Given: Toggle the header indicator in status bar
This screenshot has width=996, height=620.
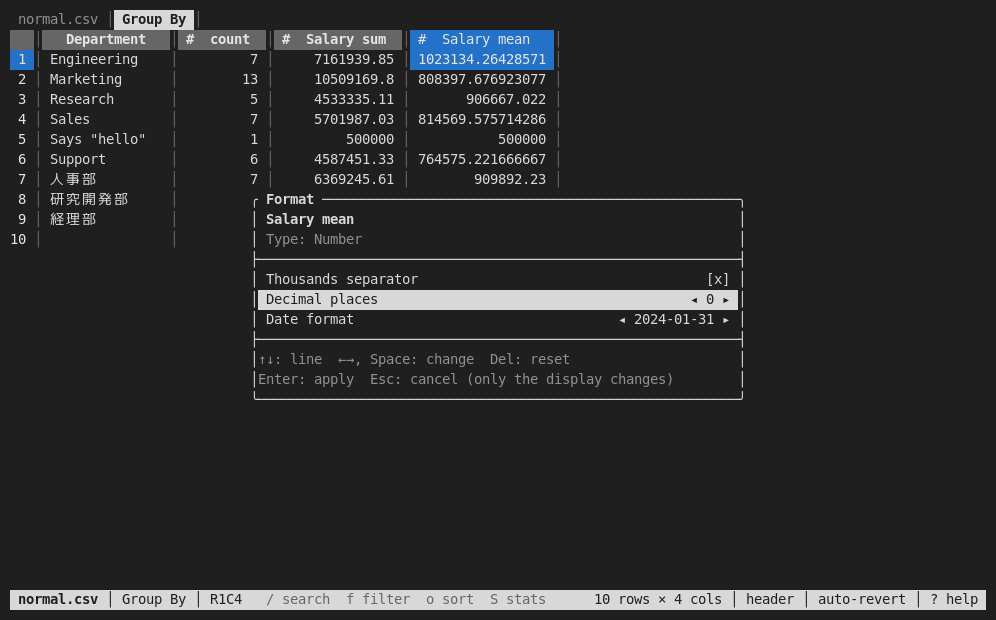Looking at the screenshot, I should (x=770, y=600).
